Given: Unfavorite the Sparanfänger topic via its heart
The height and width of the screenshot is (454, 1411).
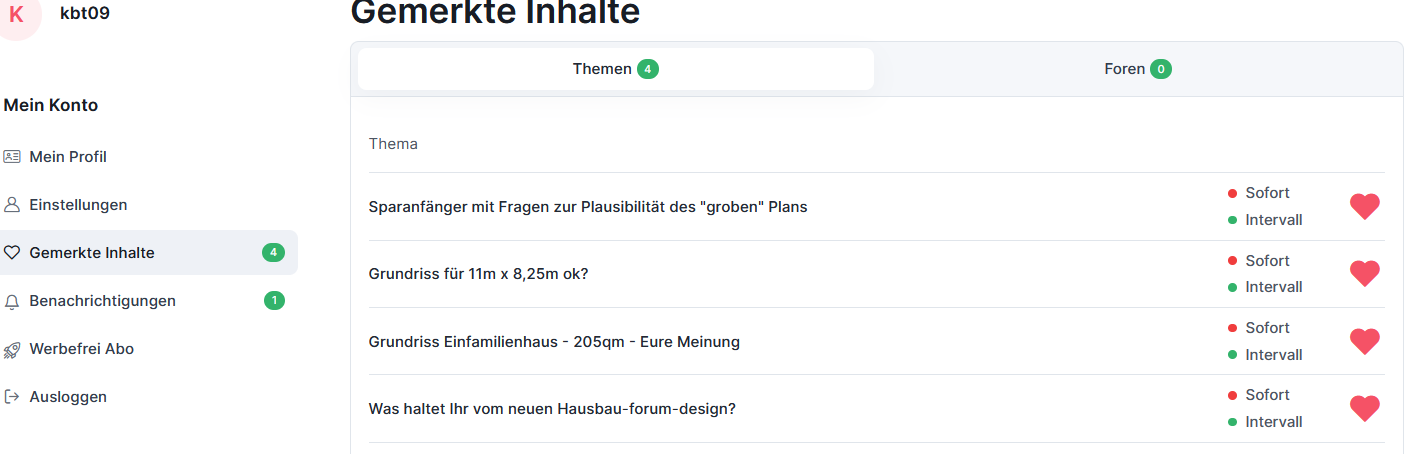Looking at the screenshot, I should tap(1364, 207).
